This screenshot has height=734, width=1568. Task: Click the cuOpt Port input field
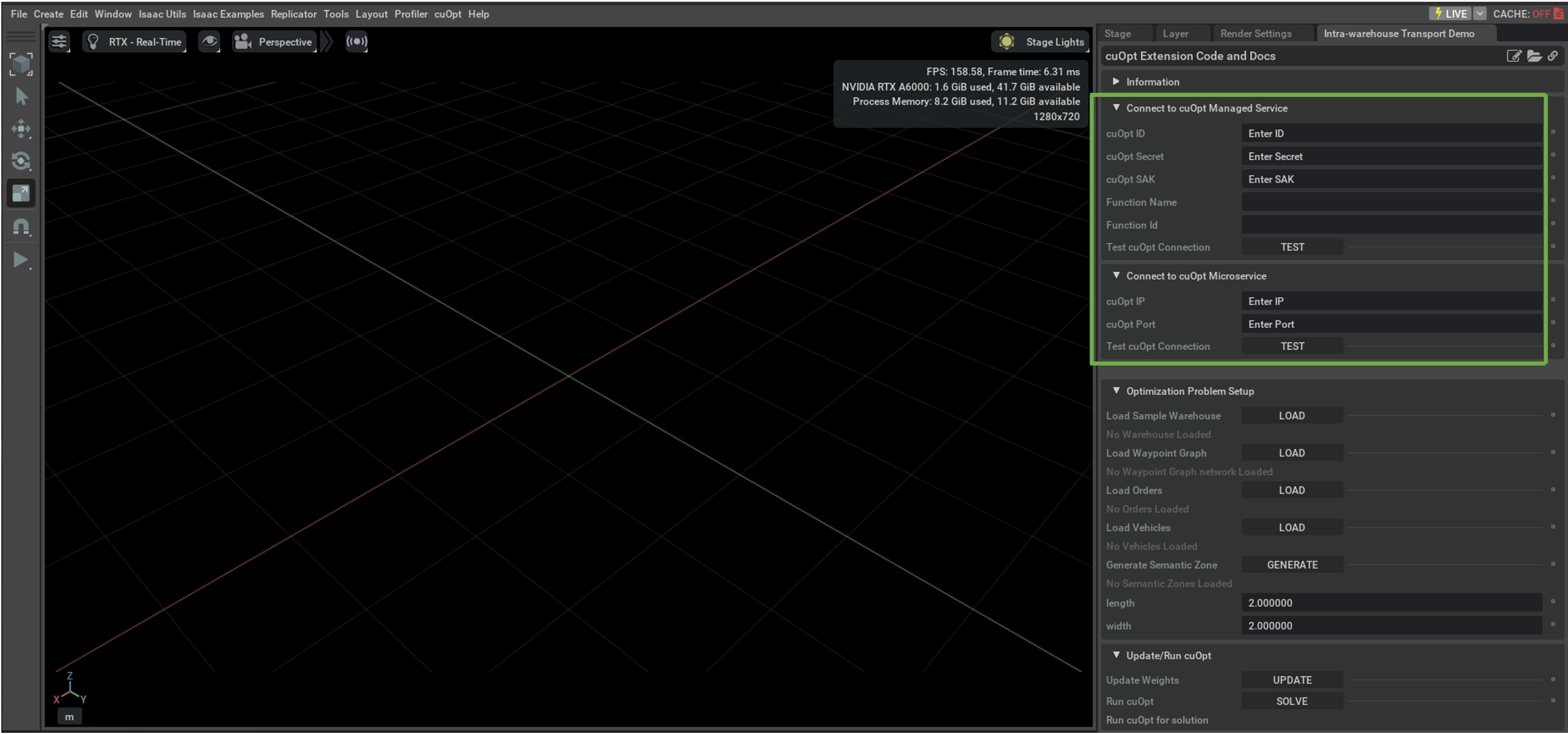[1392, 324]
